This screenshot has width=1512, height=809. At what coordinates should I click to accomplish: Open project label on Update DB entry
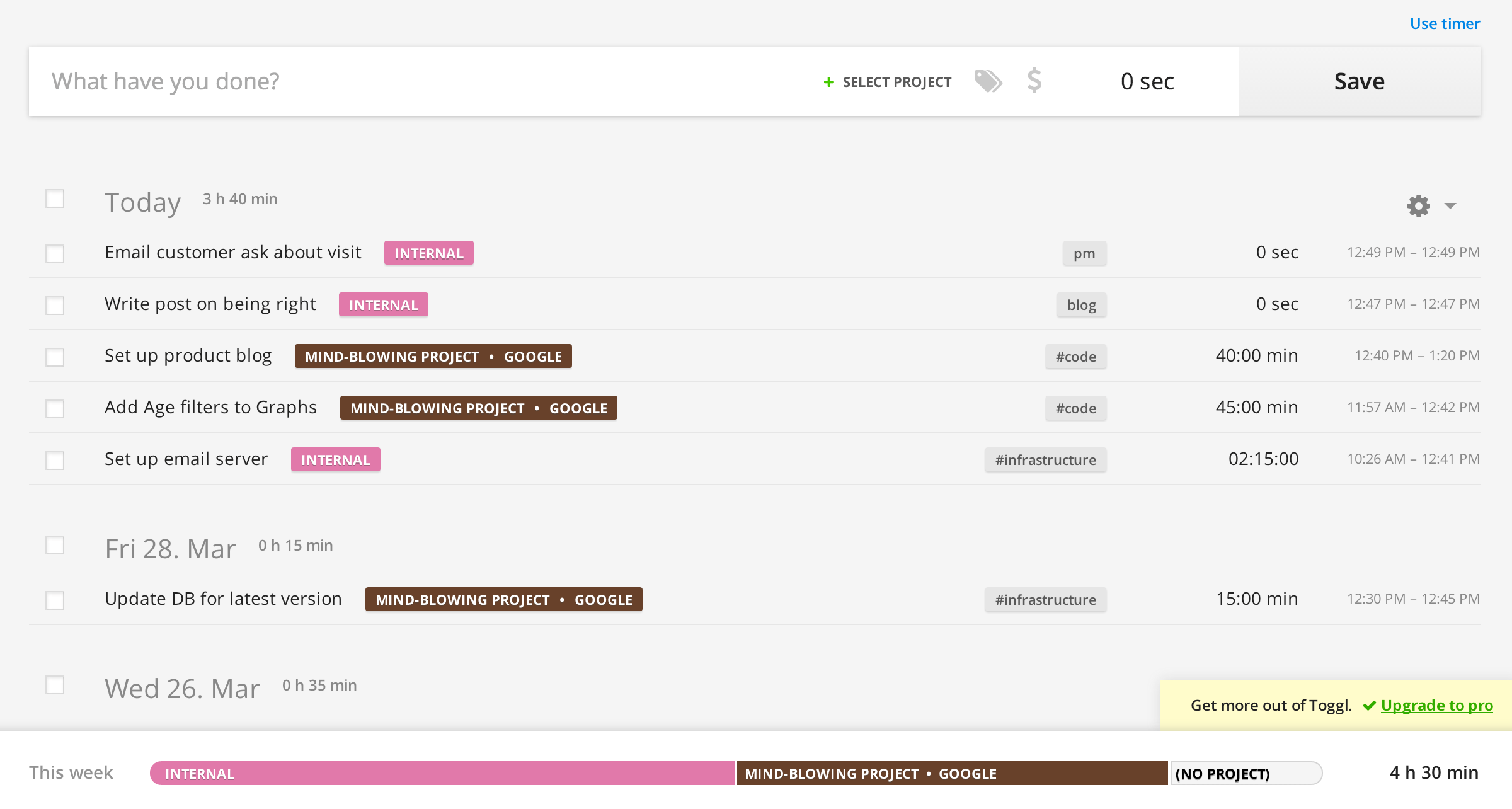504,600
